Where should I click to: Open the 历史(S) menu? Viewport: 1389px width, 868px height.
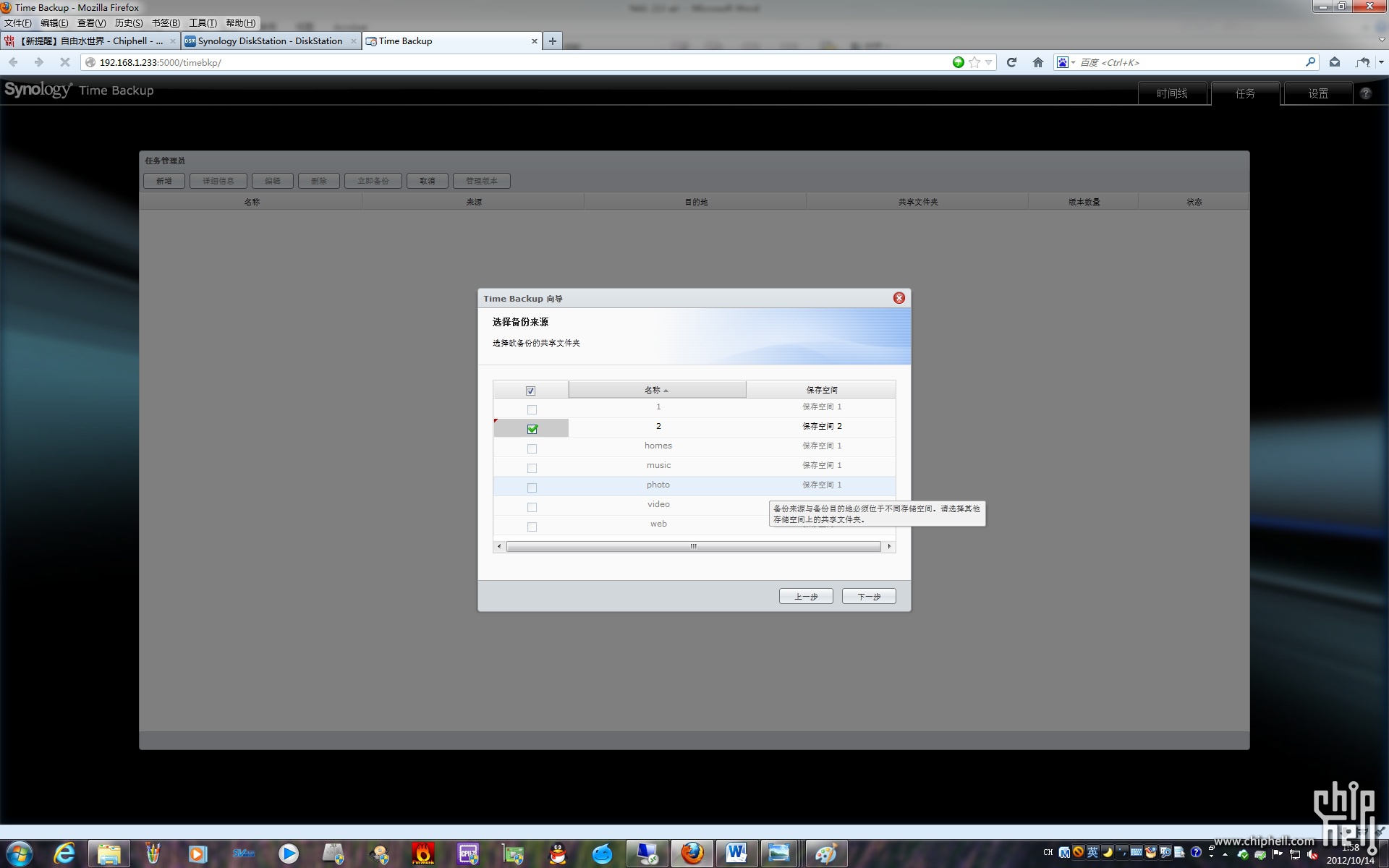(129, 23)
